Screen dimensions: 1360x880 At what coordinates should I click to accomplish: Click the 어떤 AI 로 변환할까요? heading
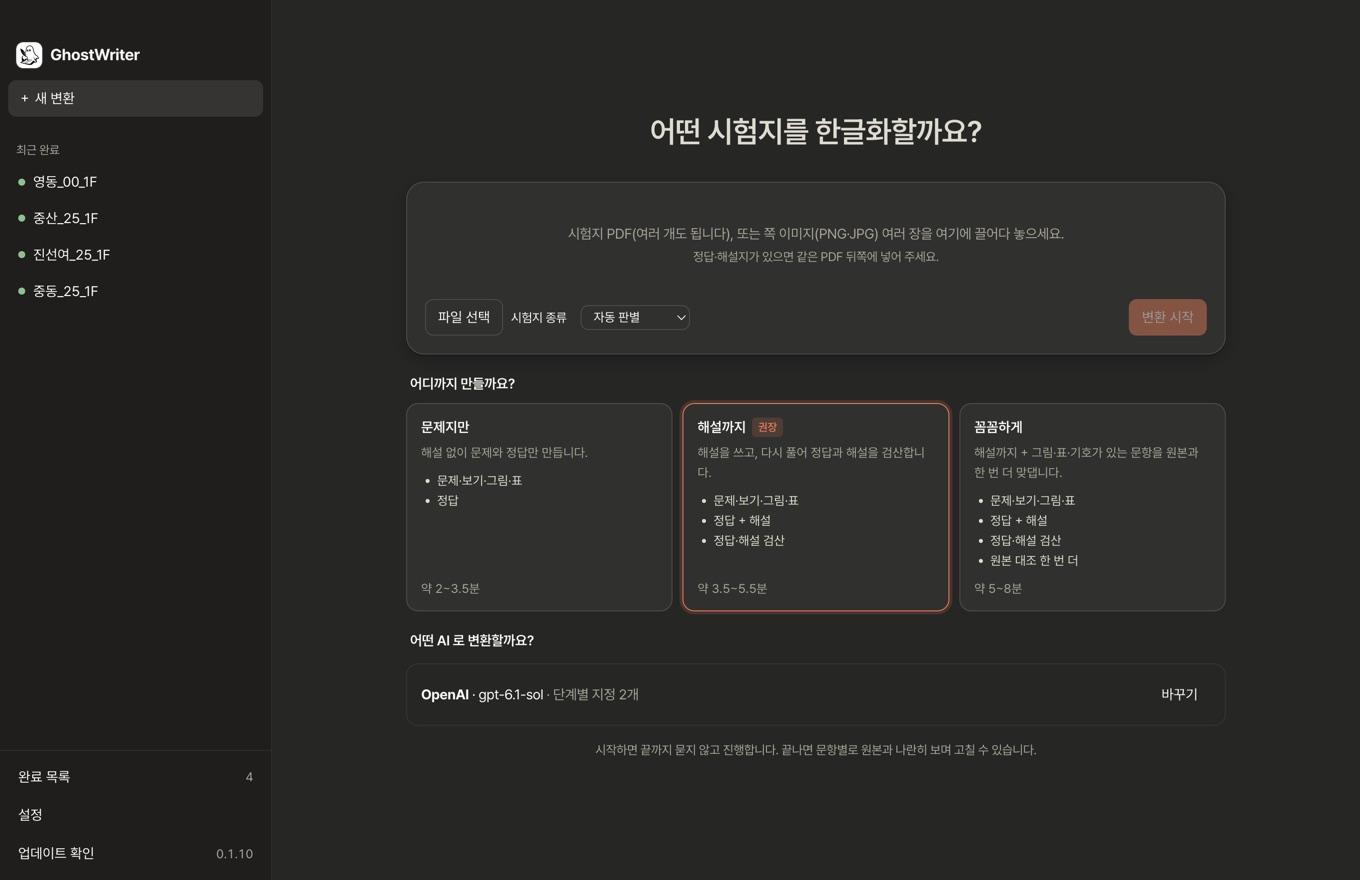click(472, 641)
